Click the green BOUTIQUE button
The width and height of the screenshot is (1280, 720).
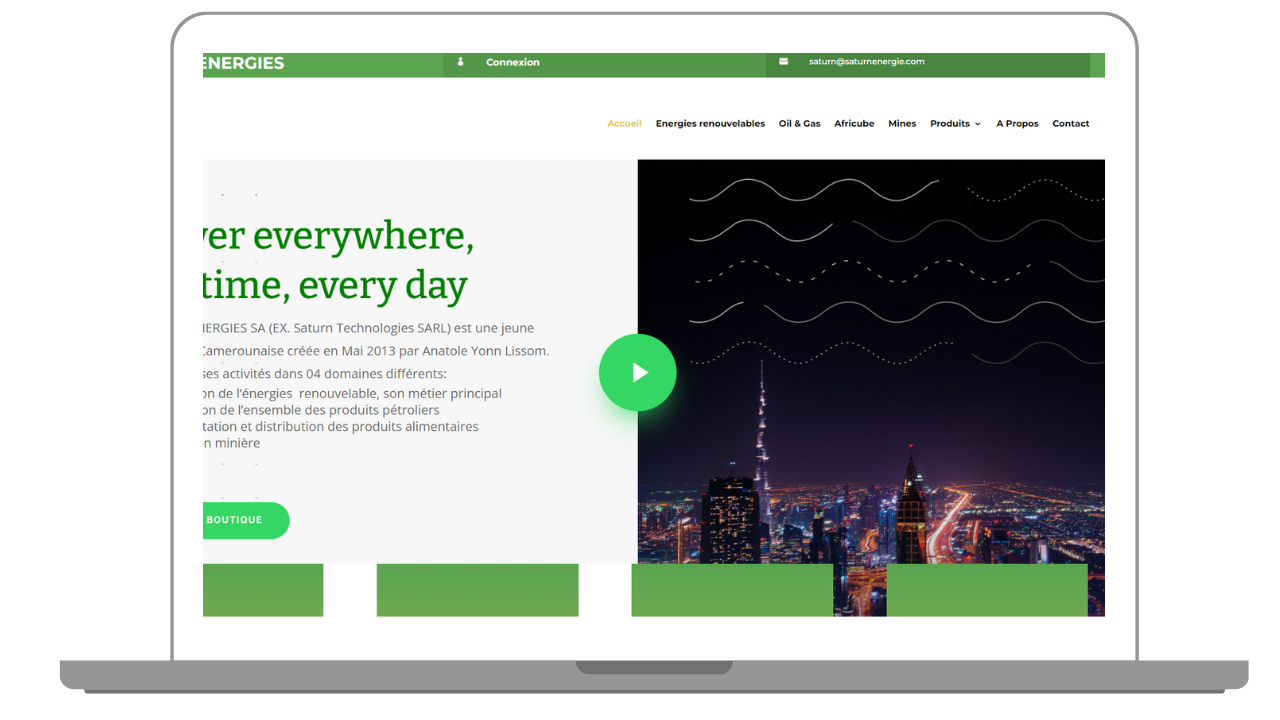(x=246, y=520)
